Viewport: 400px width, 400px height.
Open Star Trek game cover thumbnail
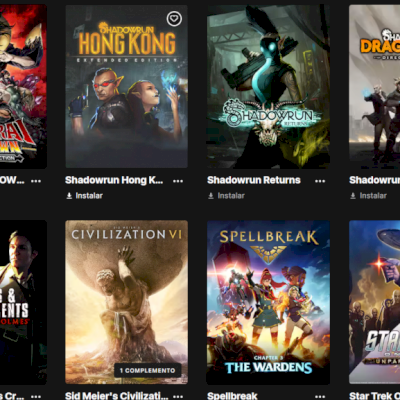tap(374, 302)
